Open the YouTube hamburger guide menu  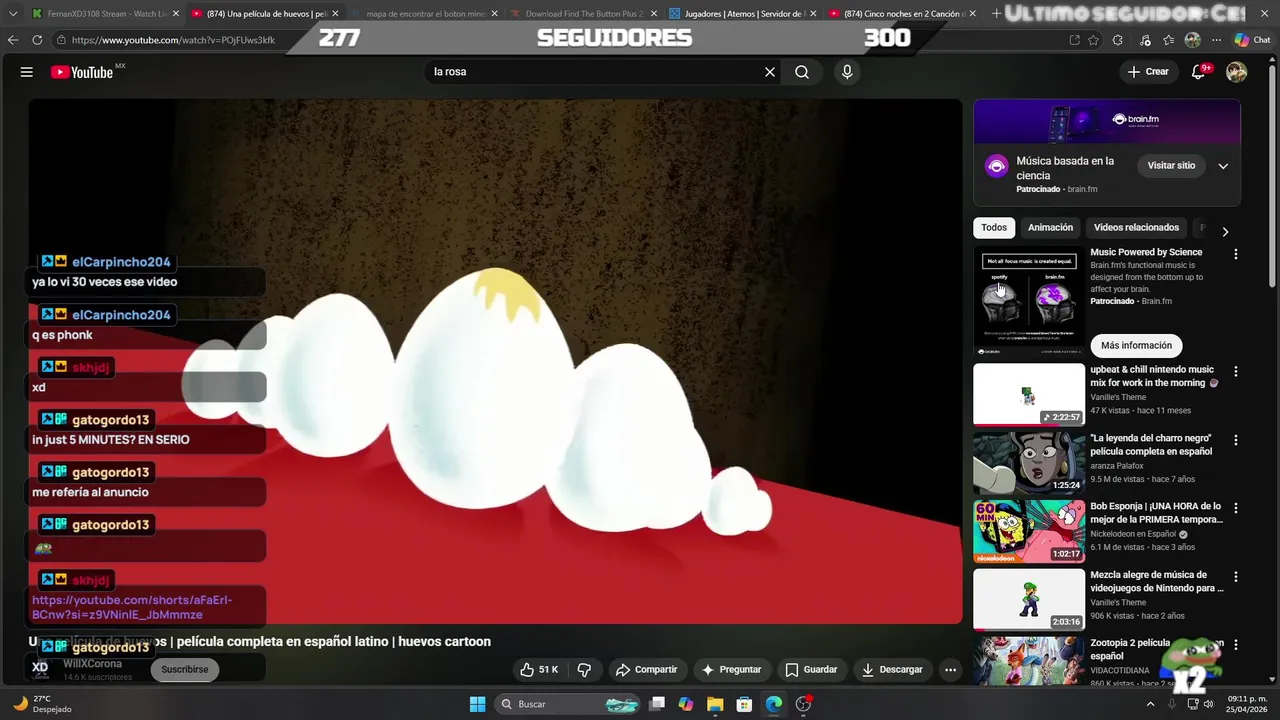[x=27, y=72]
